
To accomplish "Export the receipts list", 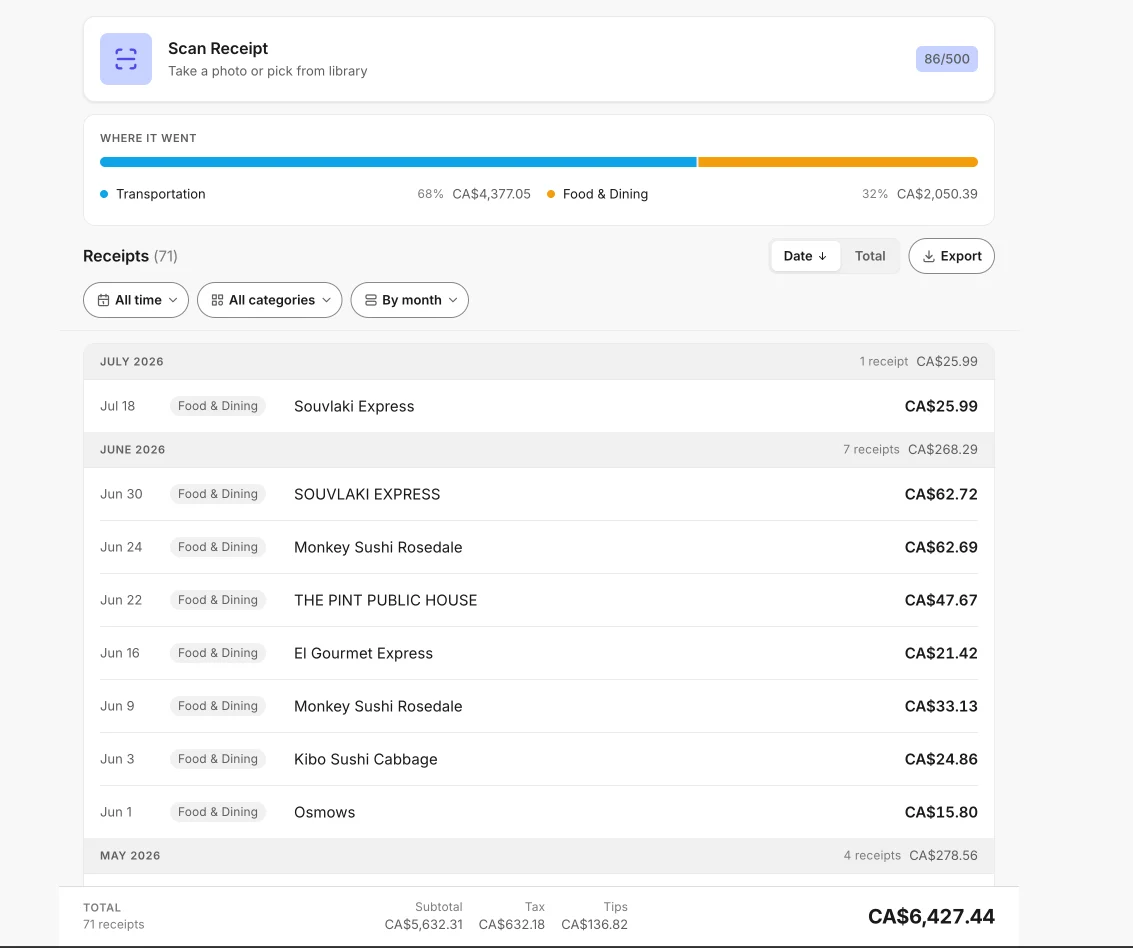I will point(952,256).
